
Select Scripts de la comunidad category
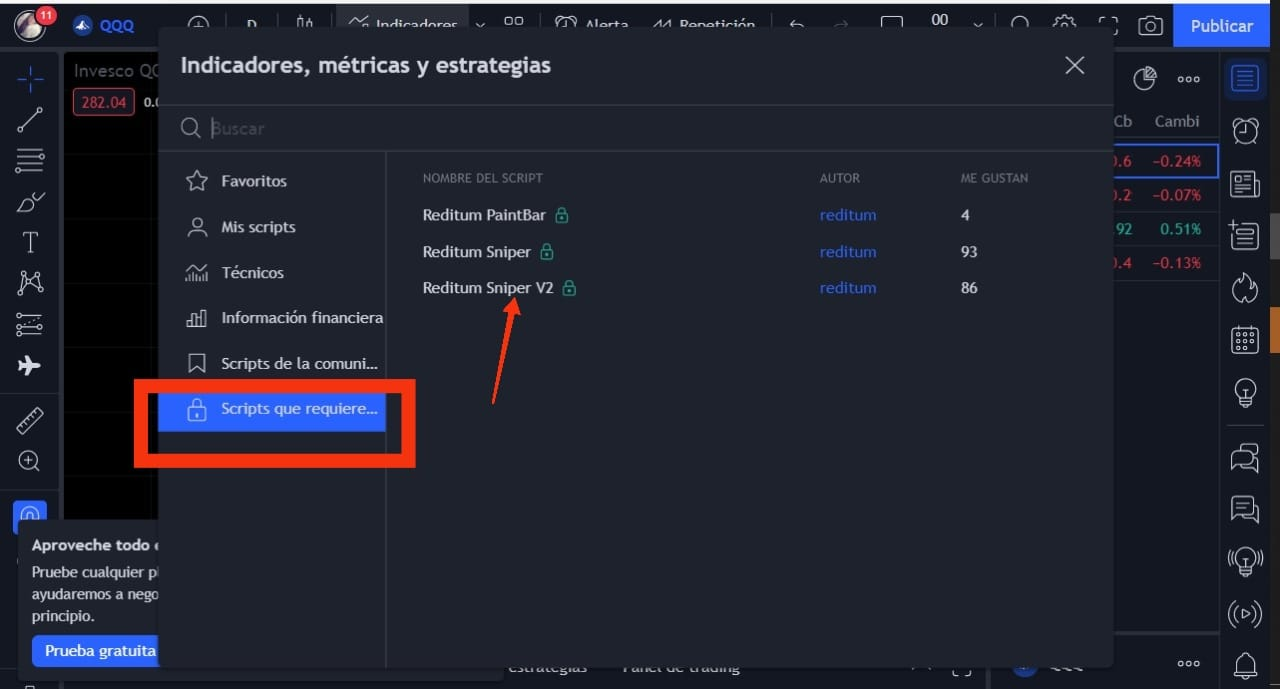coord(272,363)
